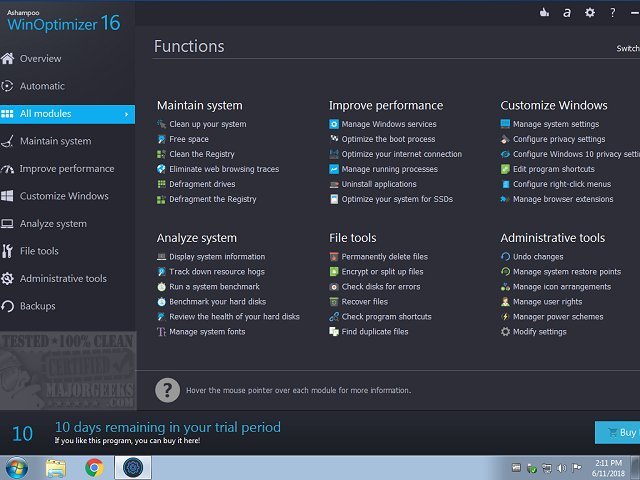
Task: Click the Overview home icon
Action: (7, 58)
